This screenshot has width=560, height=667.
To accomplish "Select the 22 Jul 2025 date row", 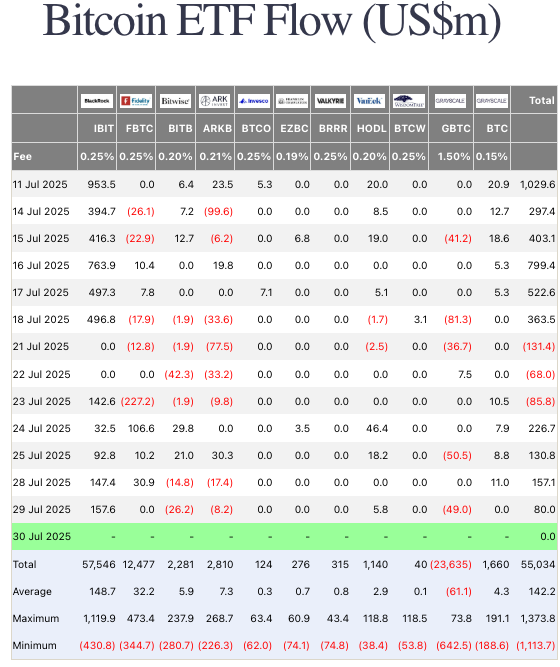I will point(284,374).
